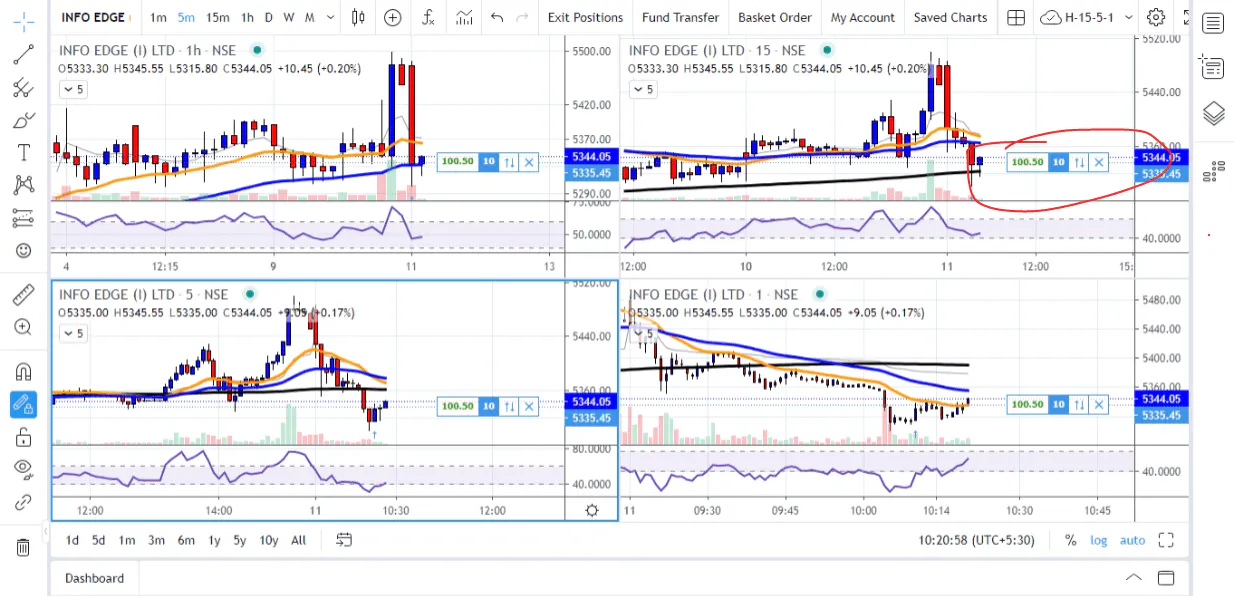Screen dimensions: 1234x598
Task: Open 5 minute chart pane settings gear
Action: click(x=592, y=510)
